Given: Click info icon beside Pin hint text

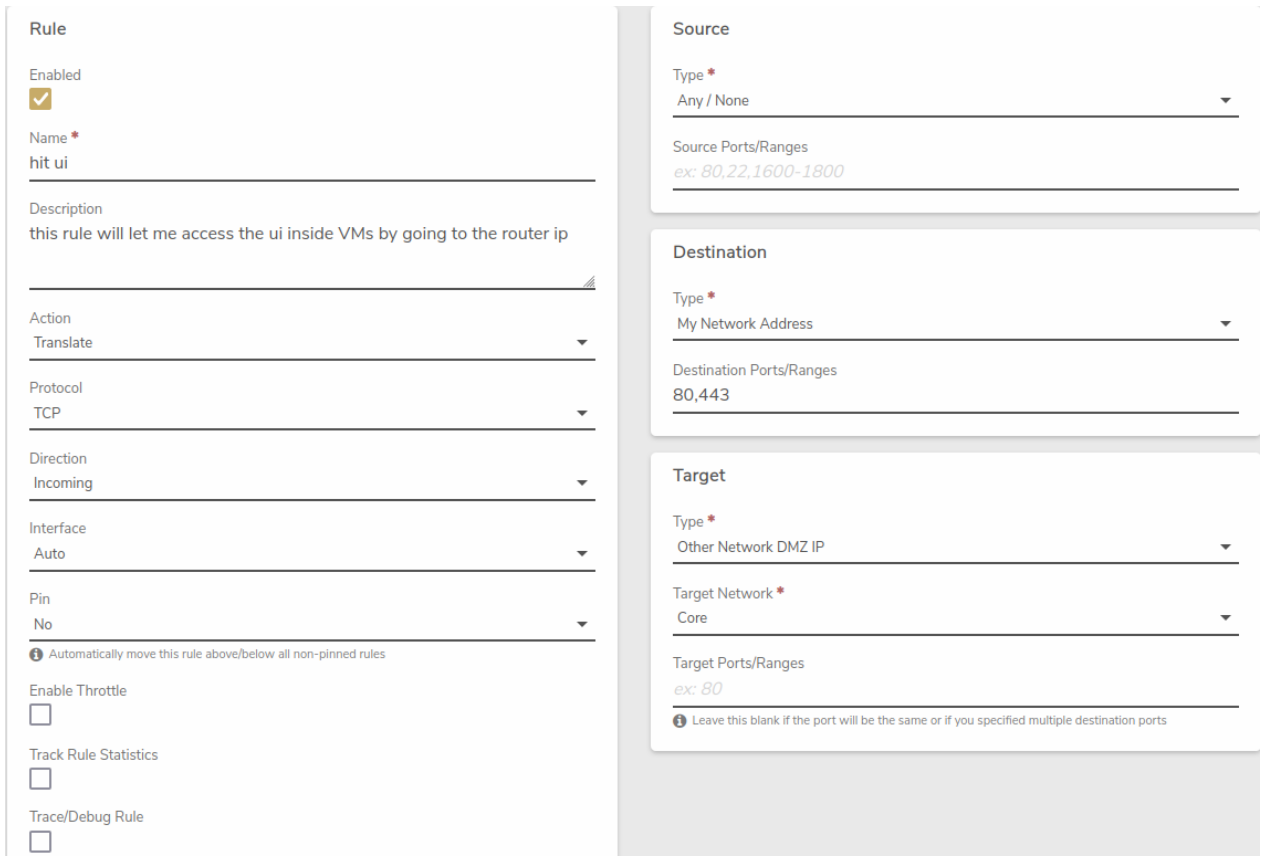Looking at the screenshot, I should pos(35,654).
